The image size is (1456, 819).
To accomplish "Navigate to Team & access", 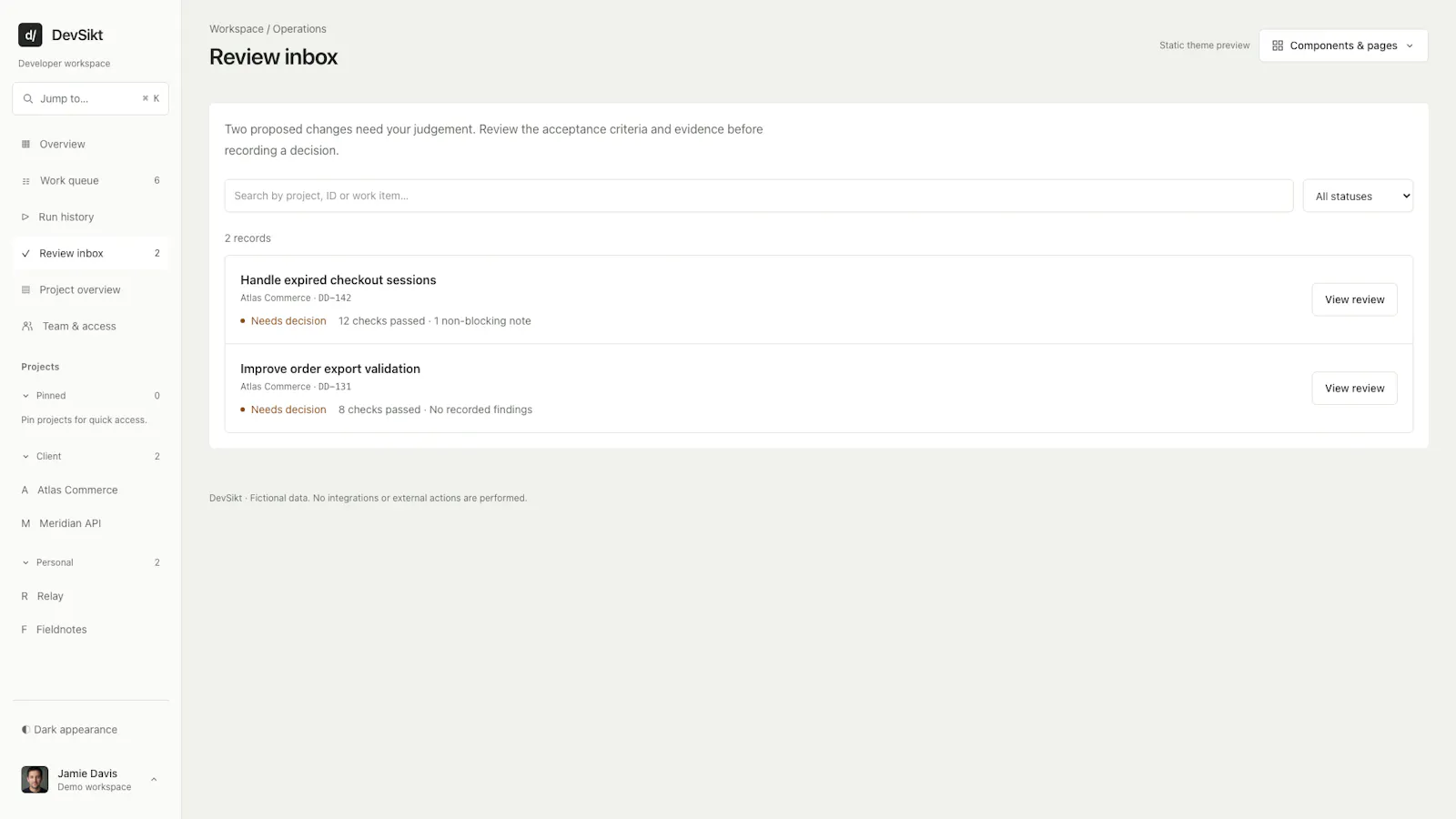I will click(x=90, y=326).
